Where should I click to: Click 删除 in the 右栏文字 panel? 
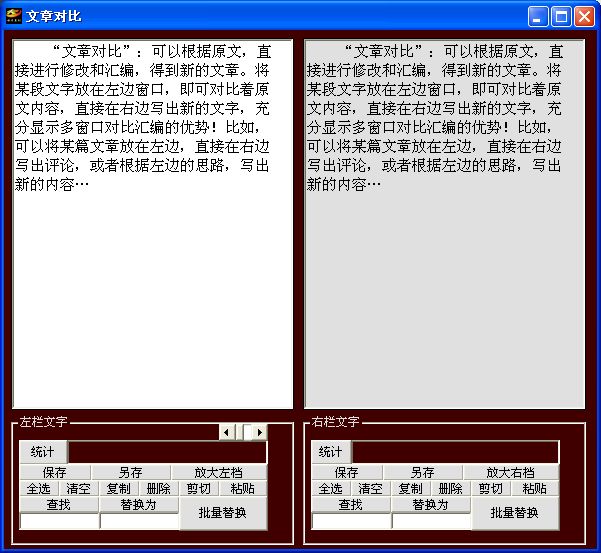click(450, 488)
